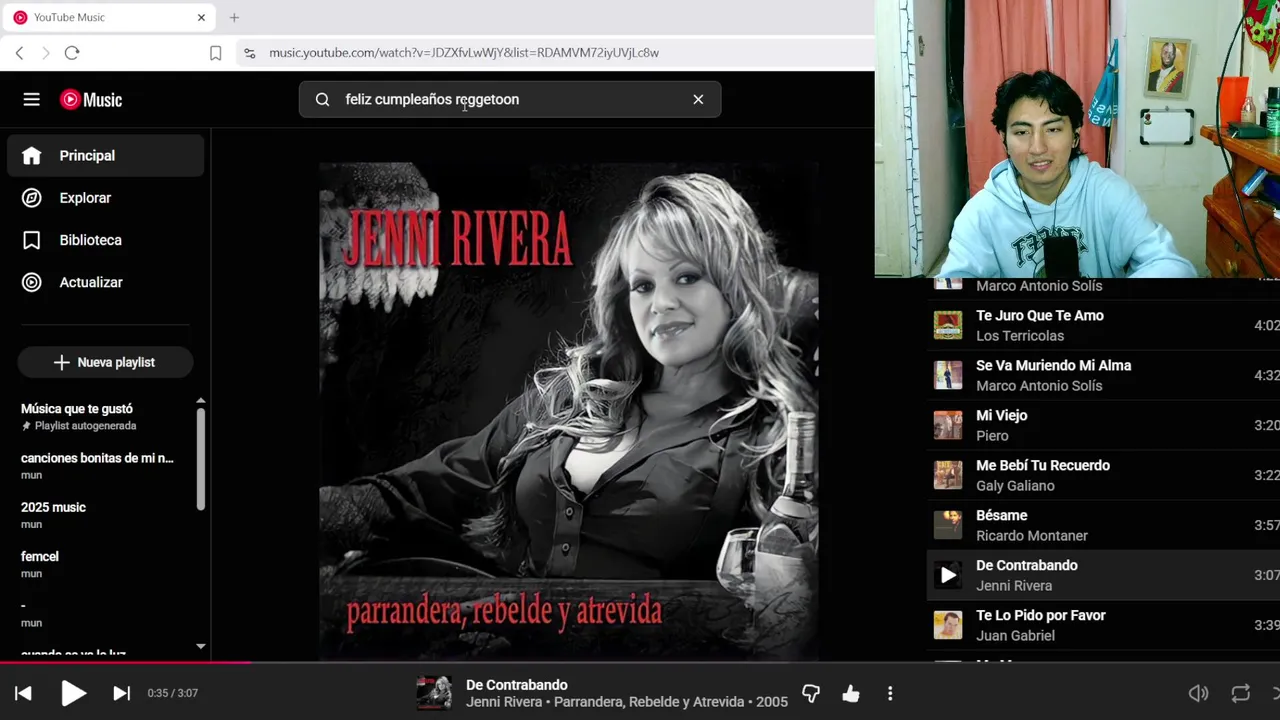Click the player bar album thumbnail

[x=434, y=693]
